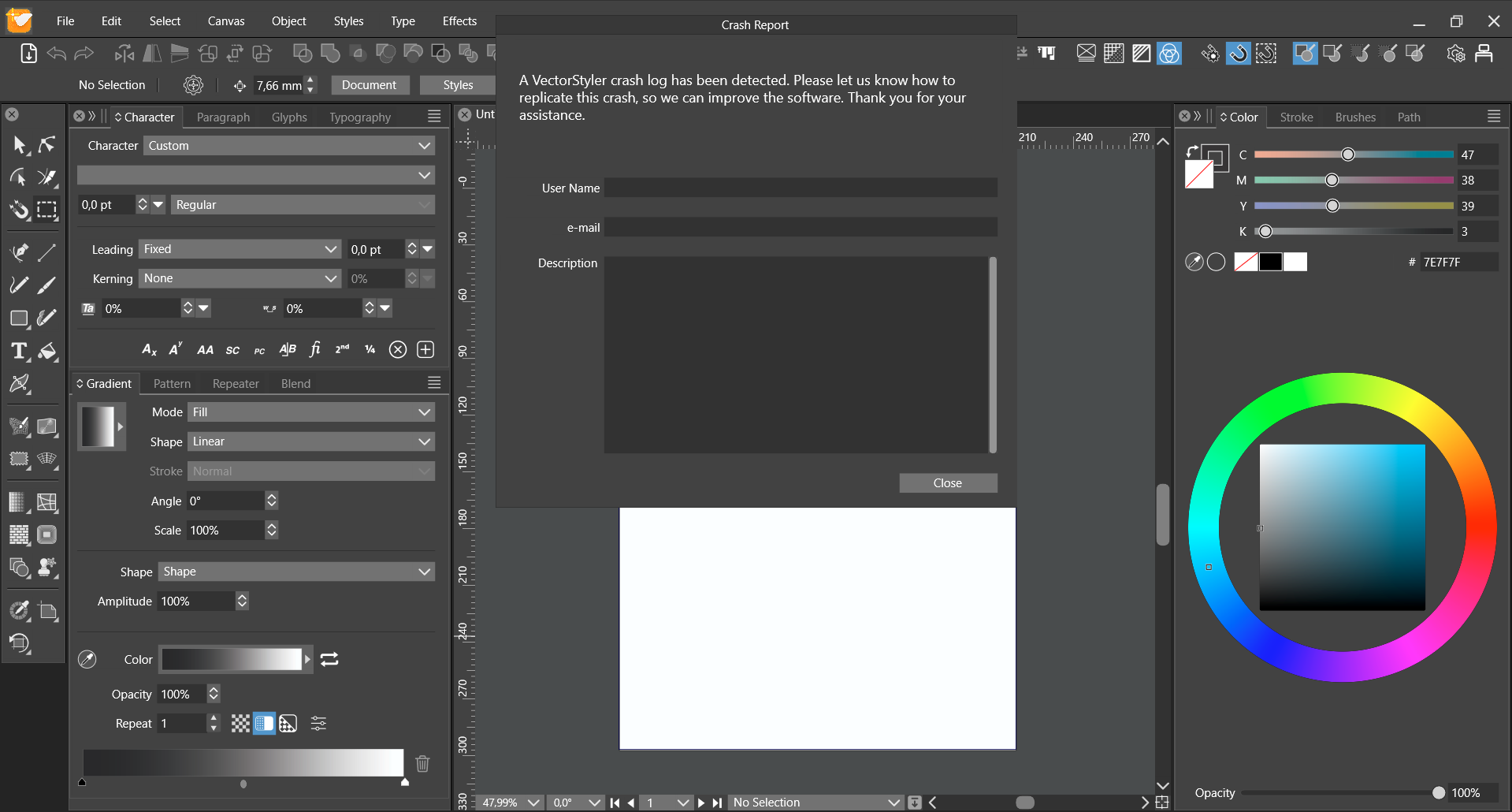Select the Rectangle shape tool

19,318
